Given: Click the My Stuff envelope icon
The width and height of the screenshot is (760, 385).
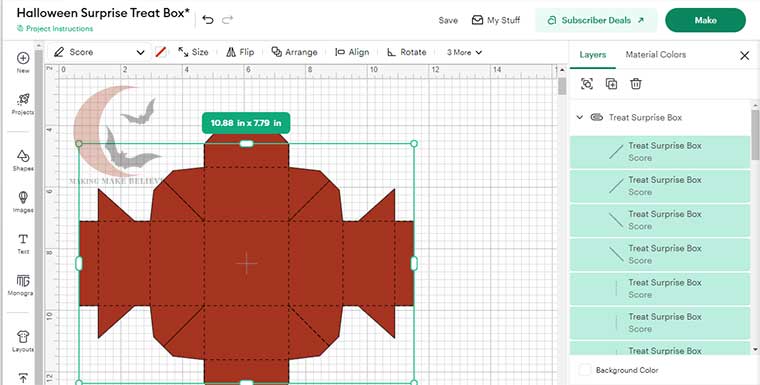Looking at the screenshot, I should click(x=477, y=20).
